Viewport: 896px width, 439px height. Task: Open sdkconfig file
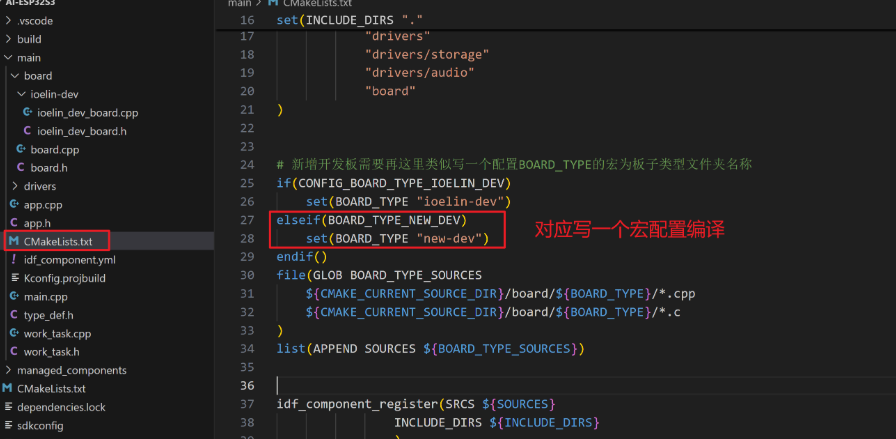[x=40, y=425]
